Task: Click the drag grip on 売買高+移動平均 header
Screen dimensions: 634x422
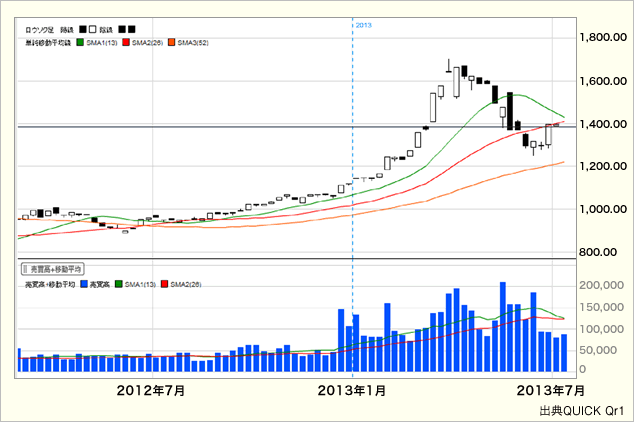Action: [26, 270]
